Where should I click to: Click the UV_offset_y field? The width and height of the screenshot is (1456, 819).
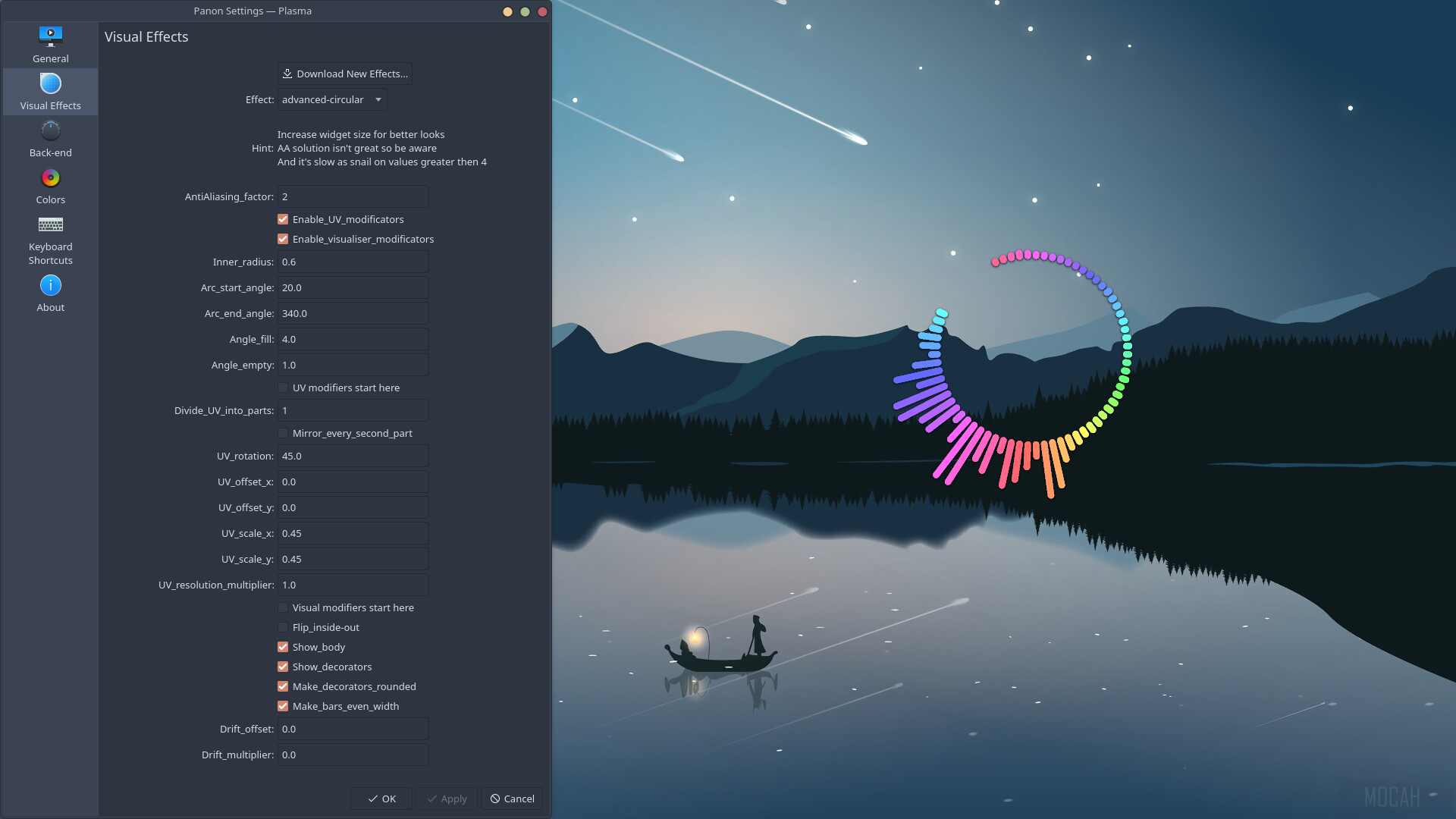353,507
